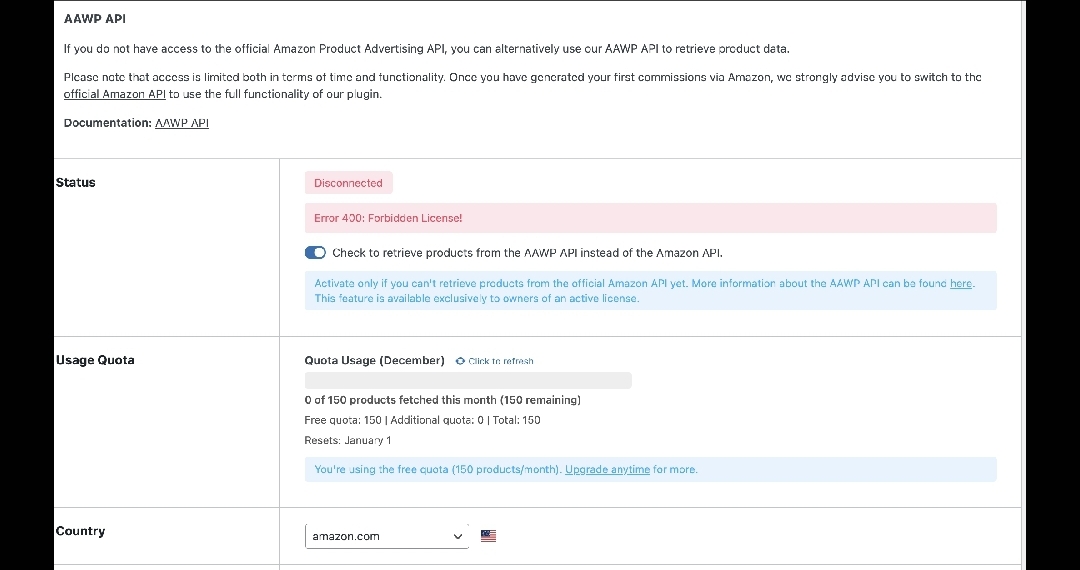Click the red Disconnected status badge
The image size is (1080, 570).
(x=348, y=183)
